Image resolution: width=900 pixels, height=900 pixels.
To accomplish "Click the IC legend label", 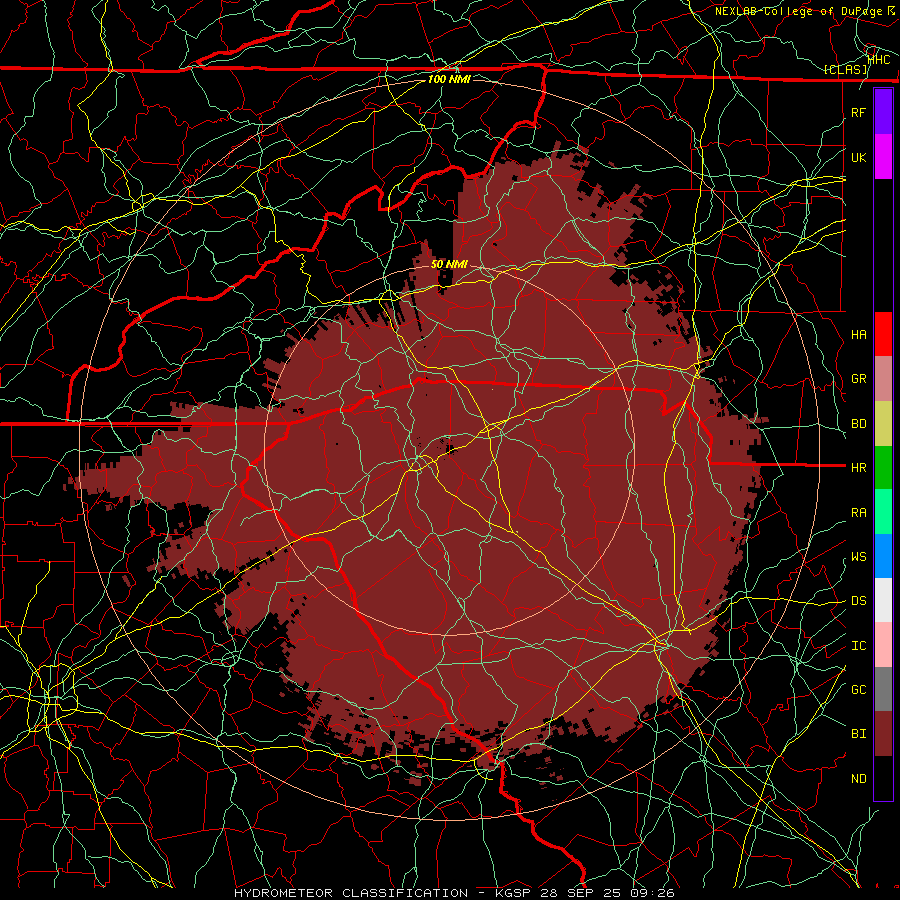I will pos(858,646).
